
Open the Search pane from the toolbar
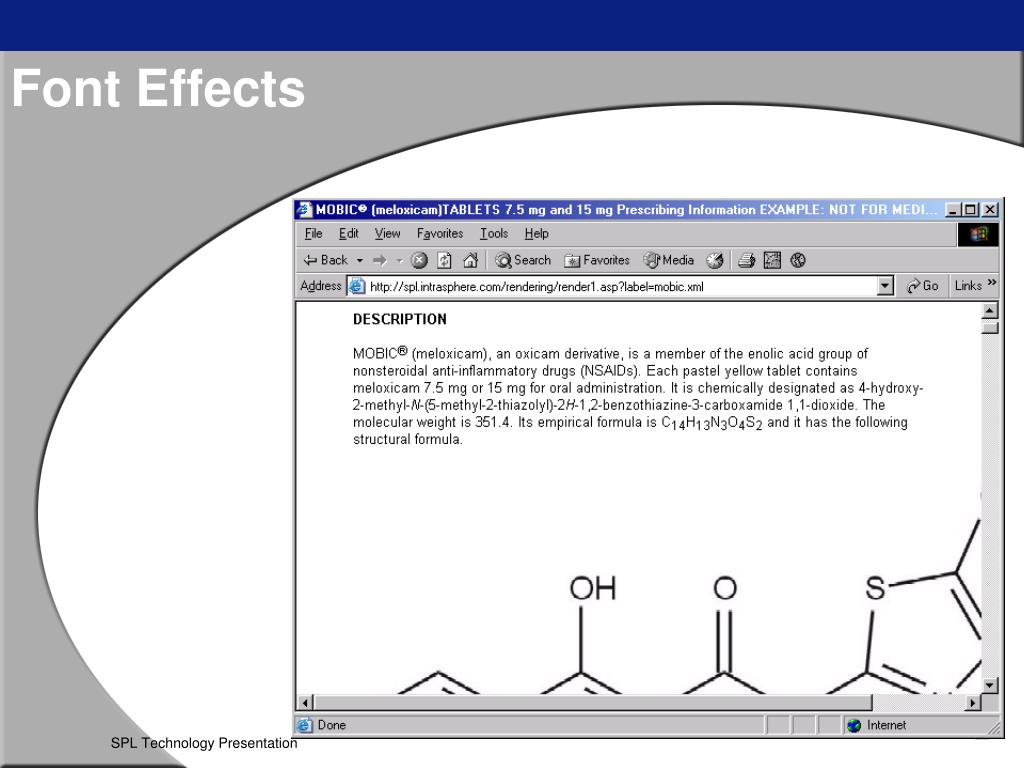(523, 261)
